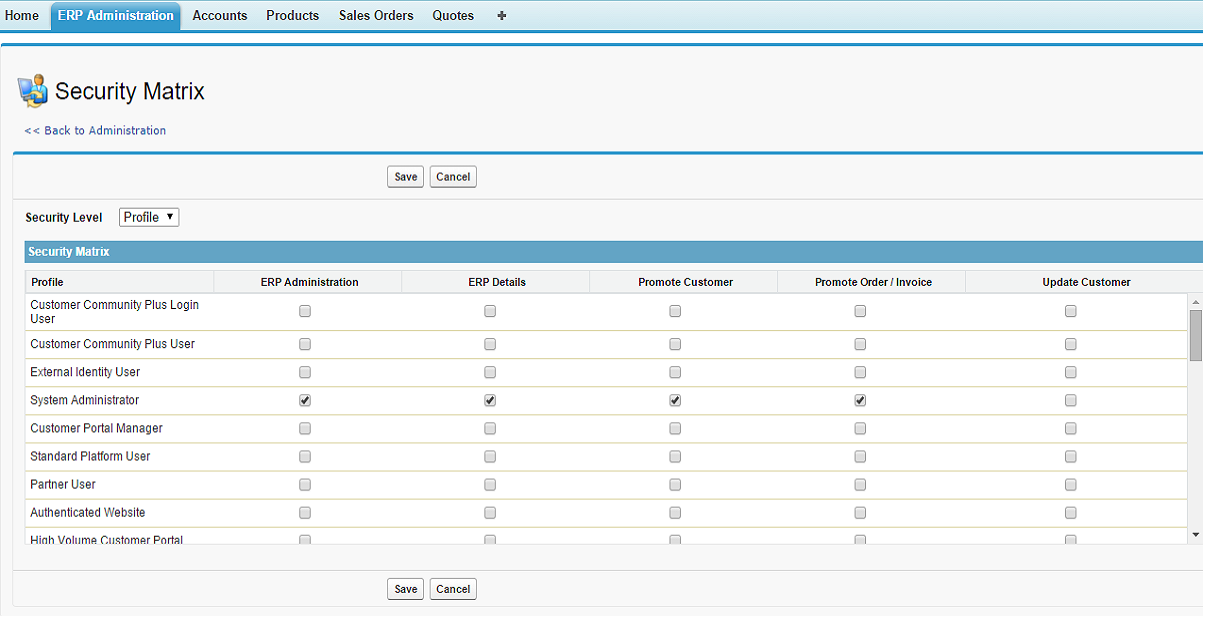1205x617 pixels.
Task: Check ERP Administration for Customer Portal Manager
Action: (305, 428)
